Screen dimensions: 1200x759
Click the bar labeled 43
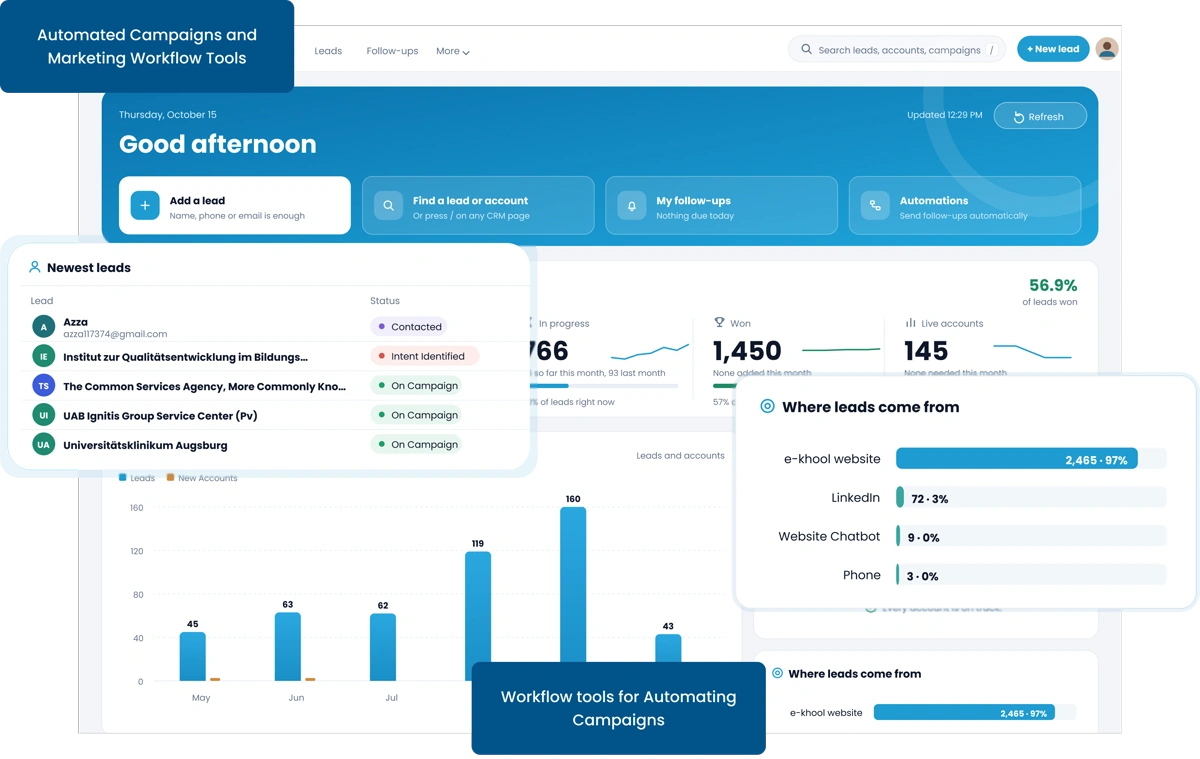click(668, 648)
